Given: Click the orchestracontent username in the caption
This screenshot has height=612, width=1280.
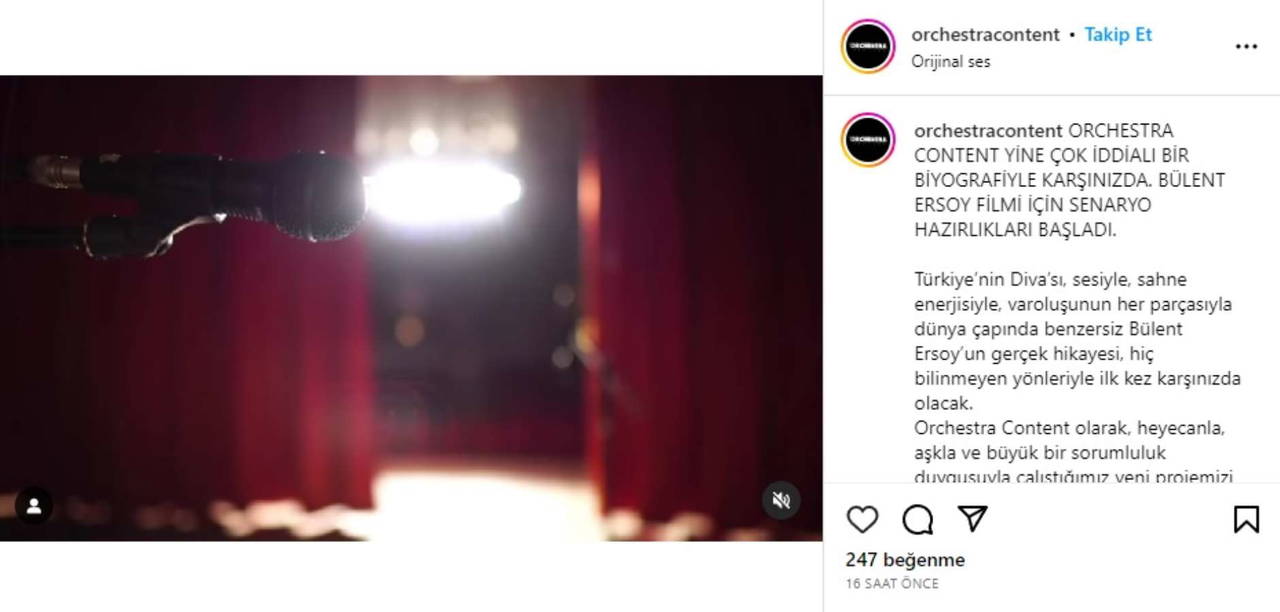Looking at the screenshot, I should pyautogui.click(x=988, y=131).
